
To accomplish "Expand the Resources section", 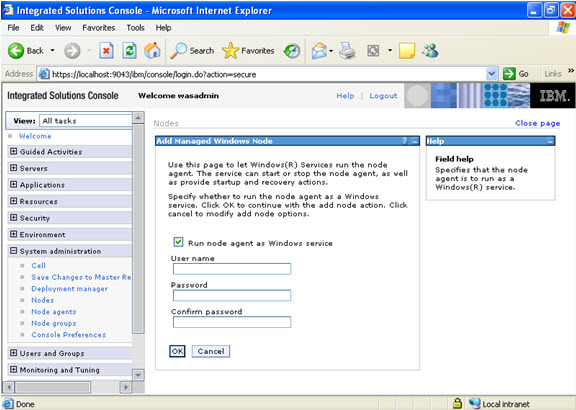I will [13, 201].
